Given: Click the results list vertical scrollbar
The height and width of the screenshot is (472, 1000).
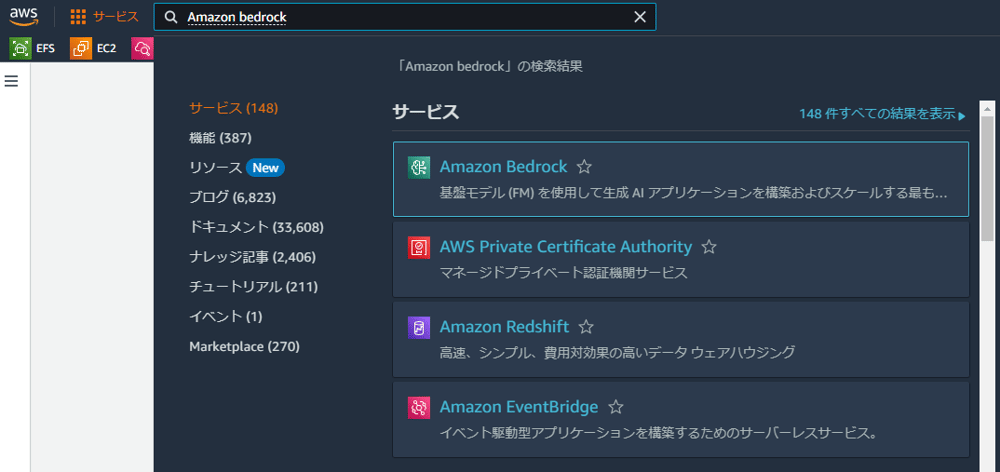Looking at the screenshot, I should coord(987,179).
